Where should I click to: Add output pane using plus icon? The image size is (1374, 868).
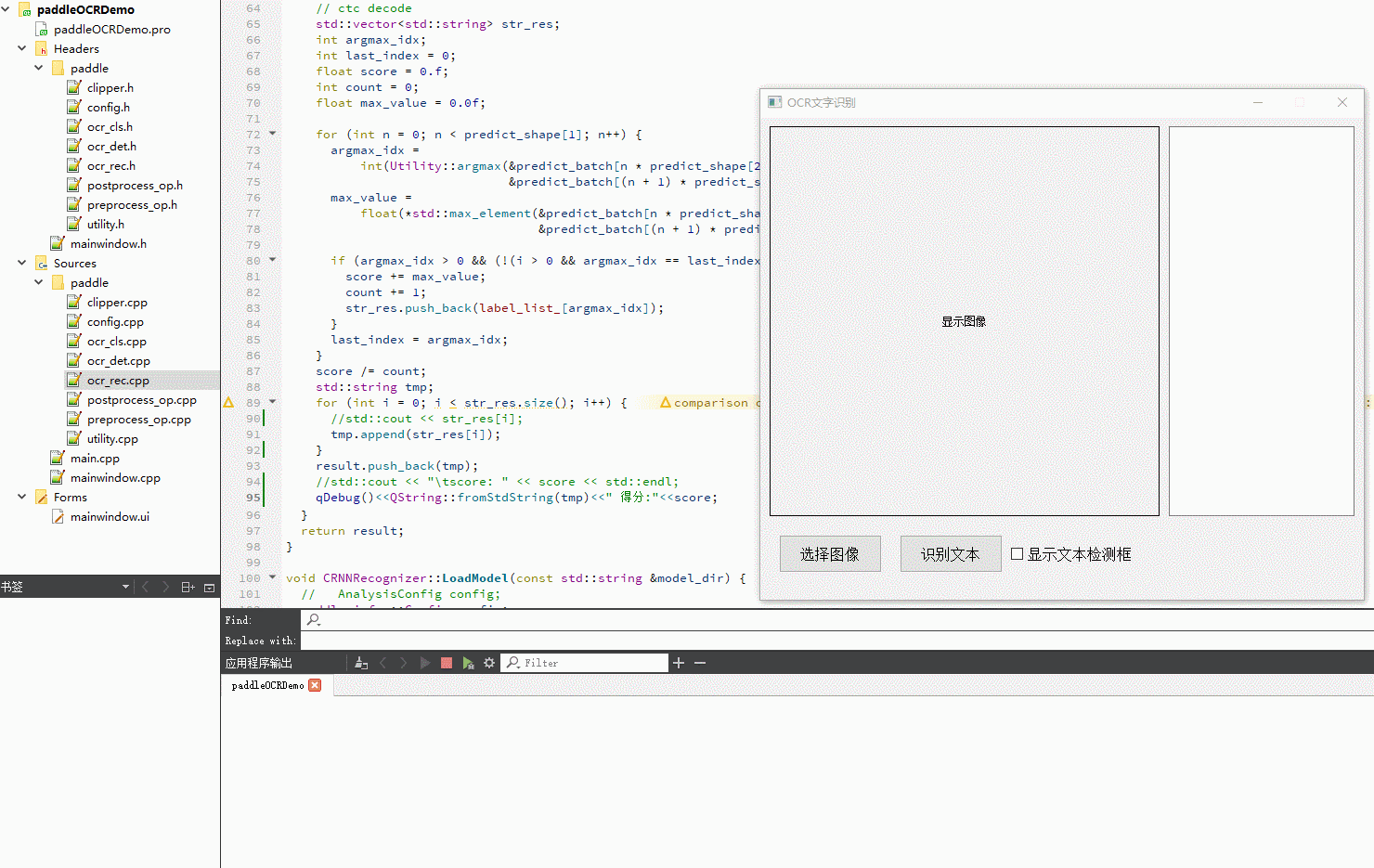[679, 662]
